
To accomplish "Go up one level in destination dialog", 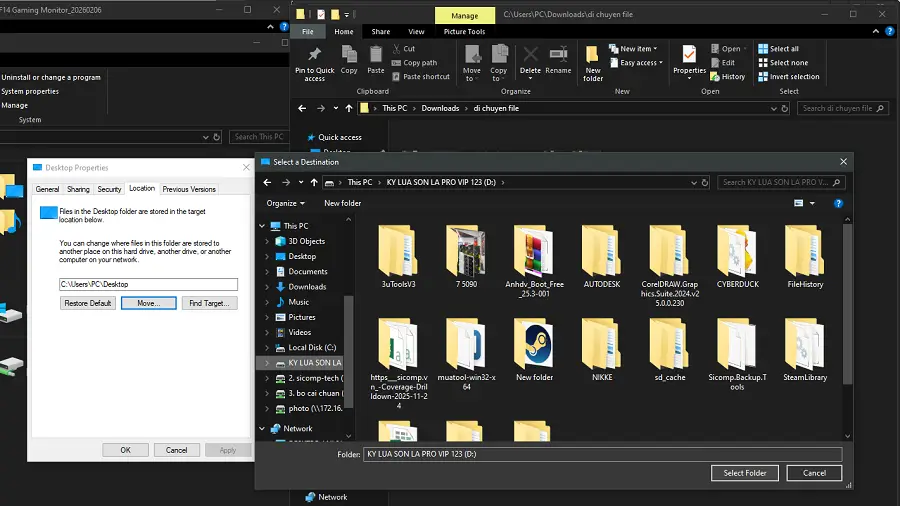I will (314, 182).
